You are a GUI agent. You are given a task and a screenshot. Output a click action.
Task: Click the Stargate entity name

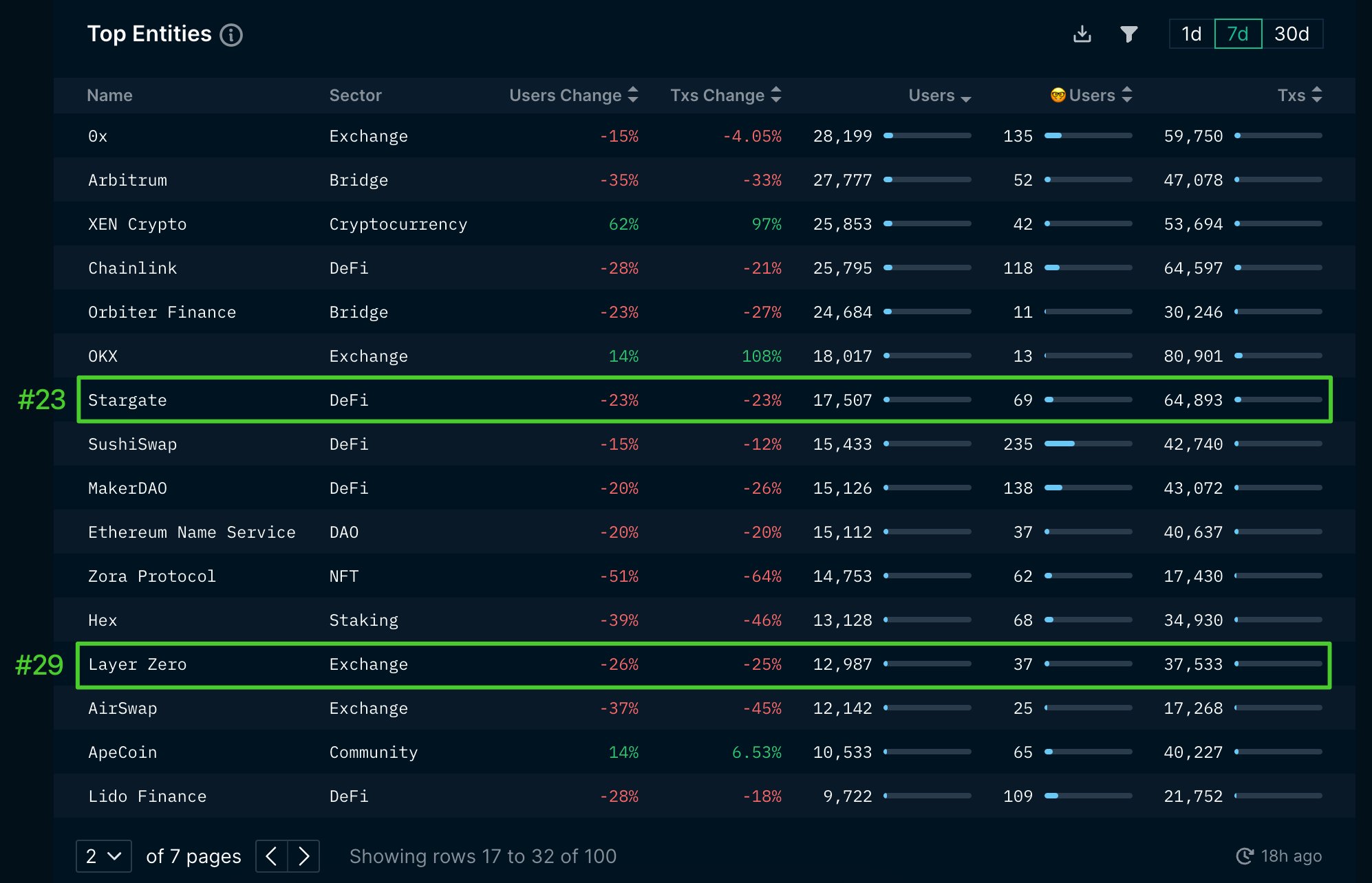(x=127, y=400)
